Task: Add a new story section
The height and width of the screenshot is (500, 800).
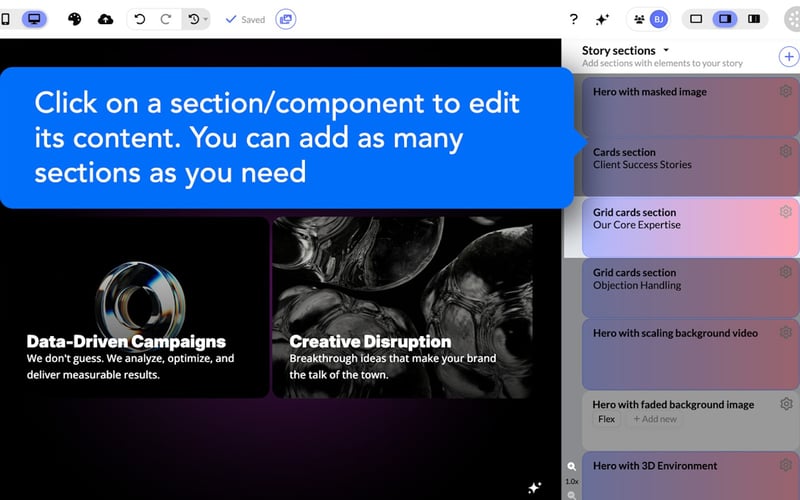Action: [788, 57]
